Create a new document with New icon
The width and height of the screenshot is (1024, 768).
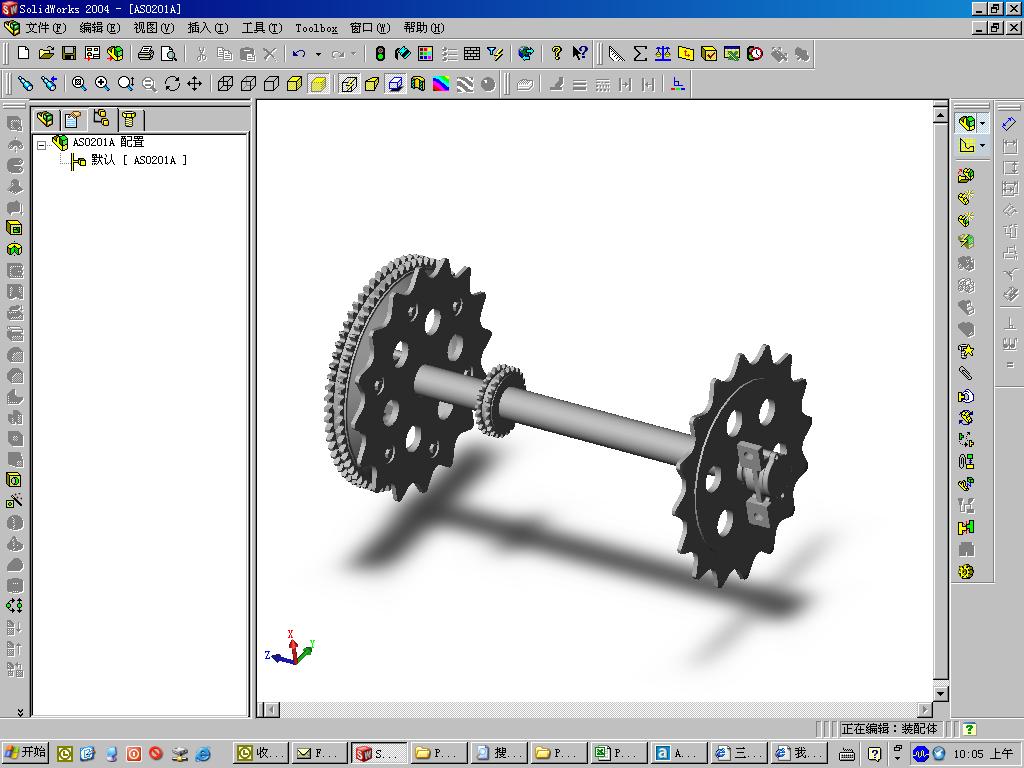point(24,54)
